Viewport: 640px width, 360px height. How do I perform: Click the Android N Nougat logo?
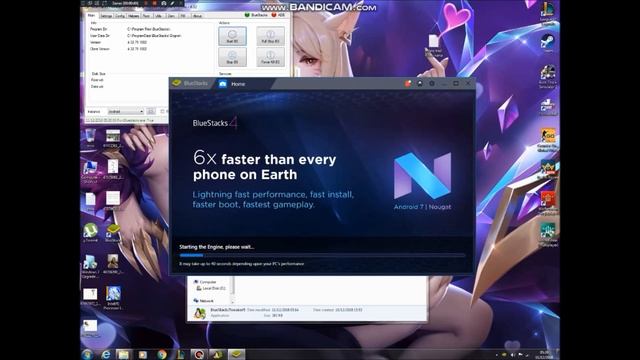pyautogui.click(x=422, y=176)
